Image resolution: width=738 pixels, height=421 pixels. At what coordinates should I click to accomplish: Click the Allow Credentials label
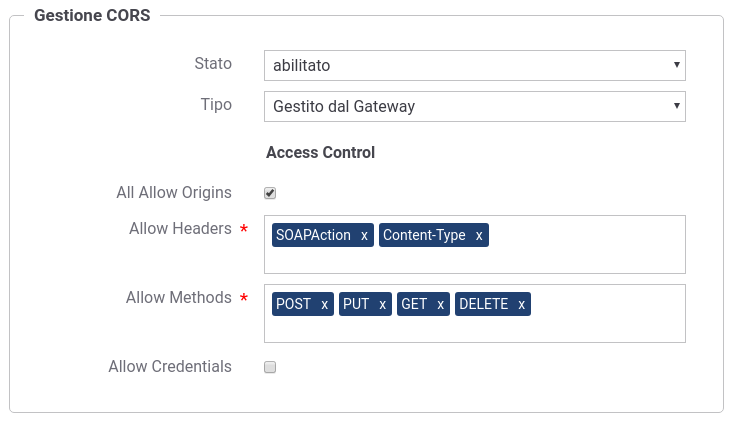170,366
